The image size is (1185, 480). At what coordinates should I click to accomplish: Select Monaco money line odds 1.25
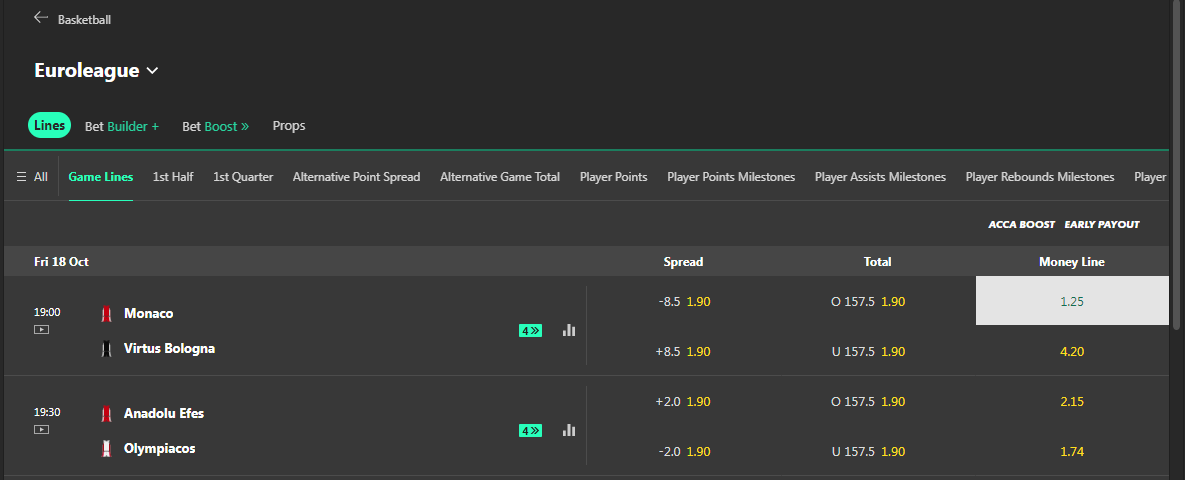pos(1072,301)
